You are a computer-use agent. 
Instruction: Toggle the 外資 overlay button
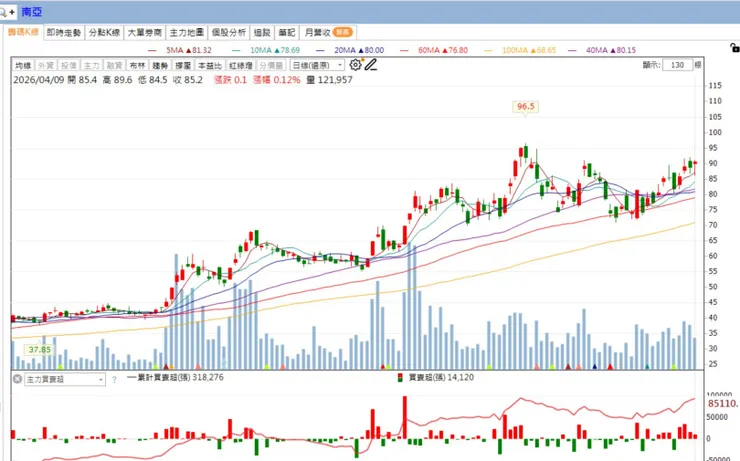click(x=45, y=66)
